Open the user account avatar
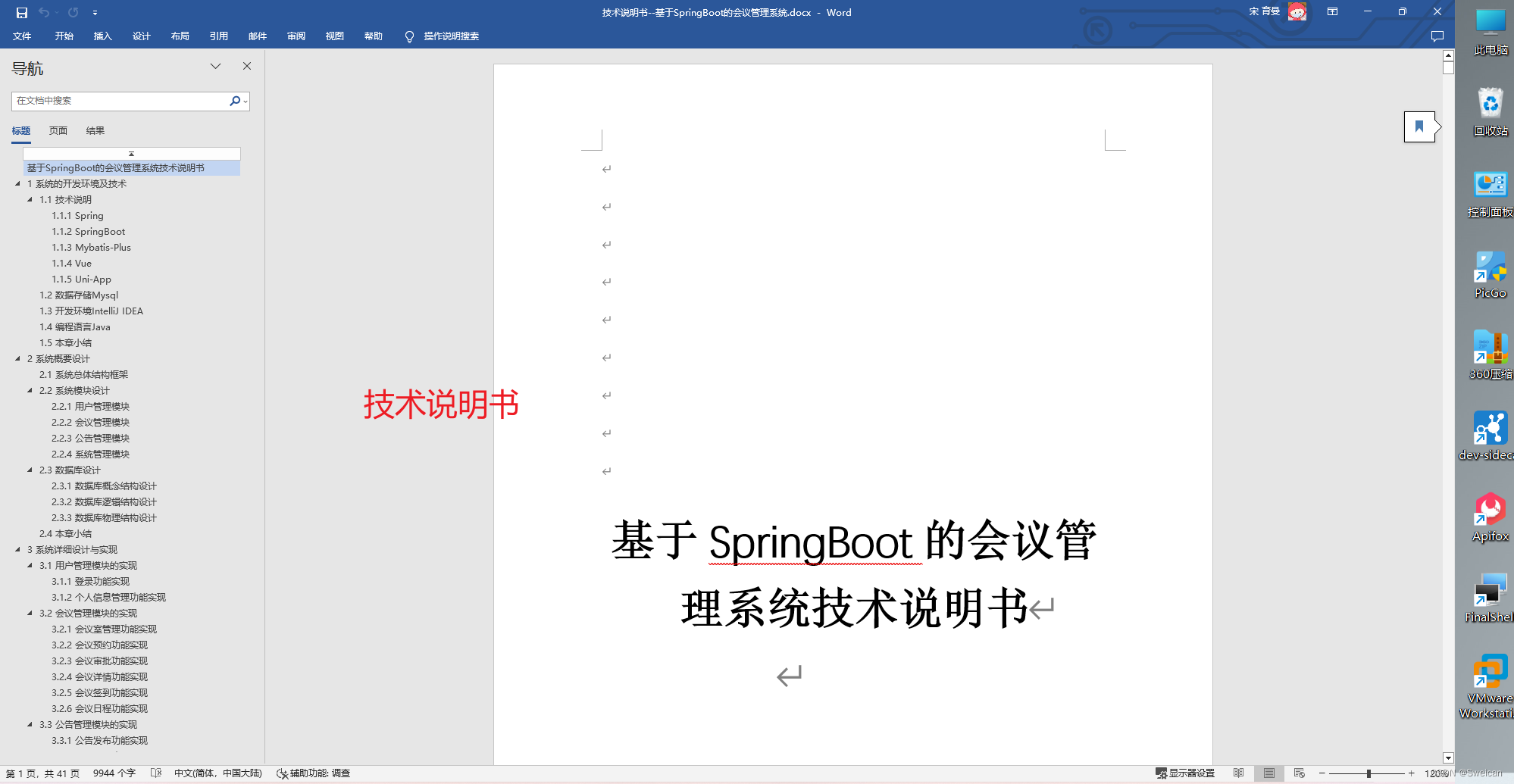This screenshot has height=784, width=1514. (1297, 12)
